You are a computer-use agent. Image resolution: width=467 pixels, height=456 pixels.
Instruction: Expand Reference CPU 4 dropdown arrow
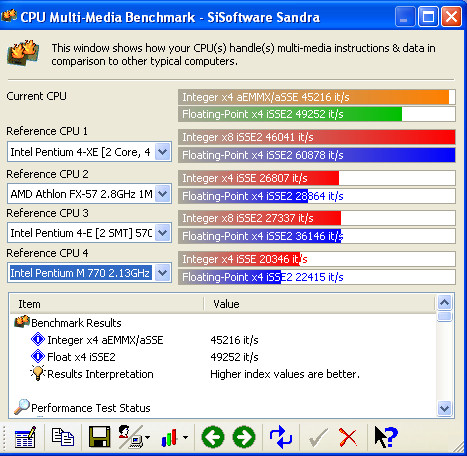click(163, 273)
